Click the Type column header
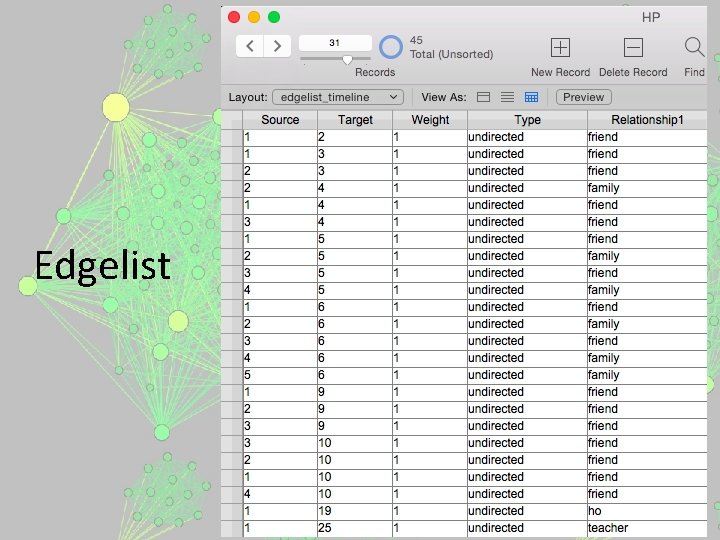The height and width of the screenshot is (540, 720). (527, 120)
